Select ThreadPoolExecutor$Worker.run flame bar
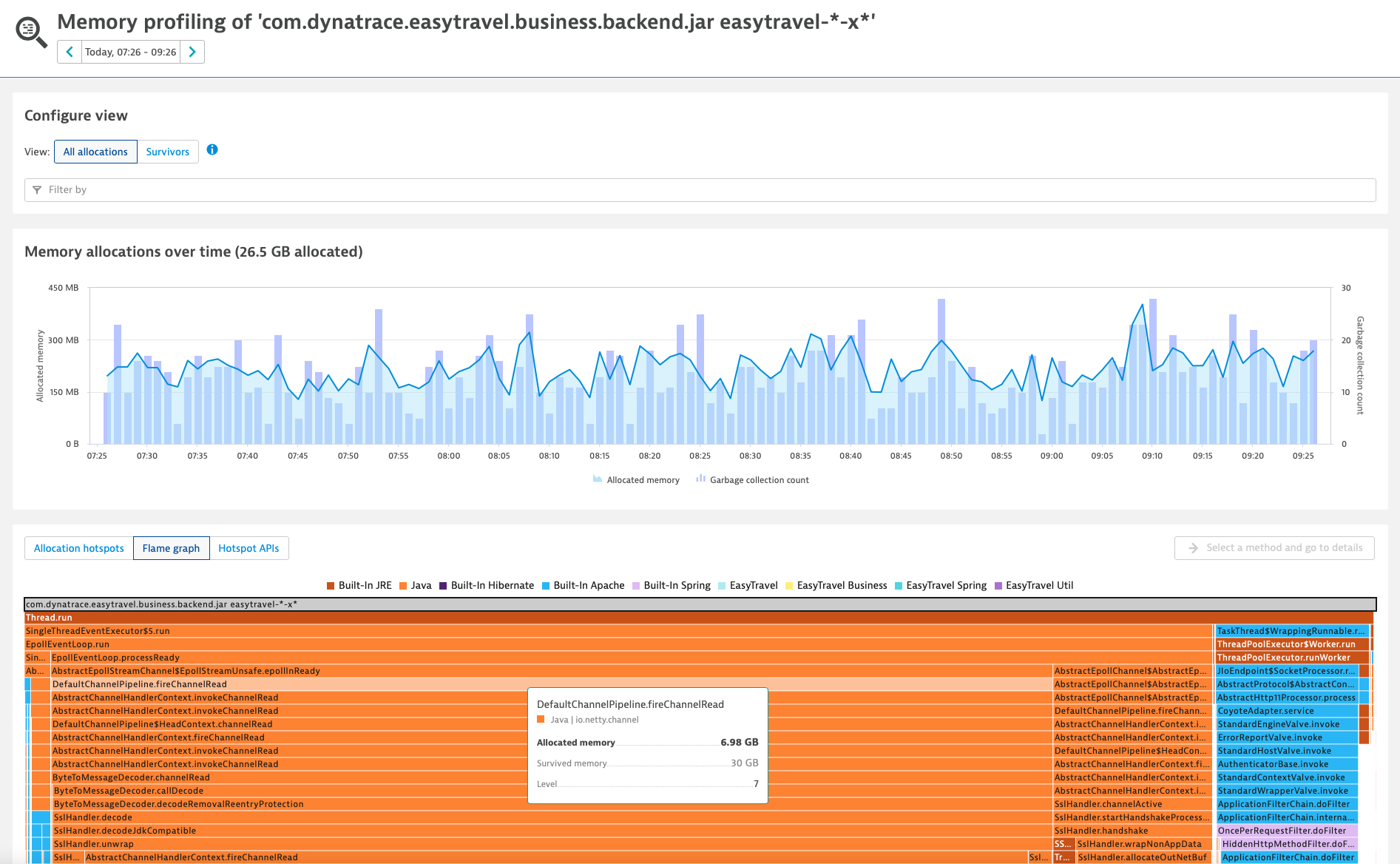Screen dimensions: 1400x864 point(1292,644)
